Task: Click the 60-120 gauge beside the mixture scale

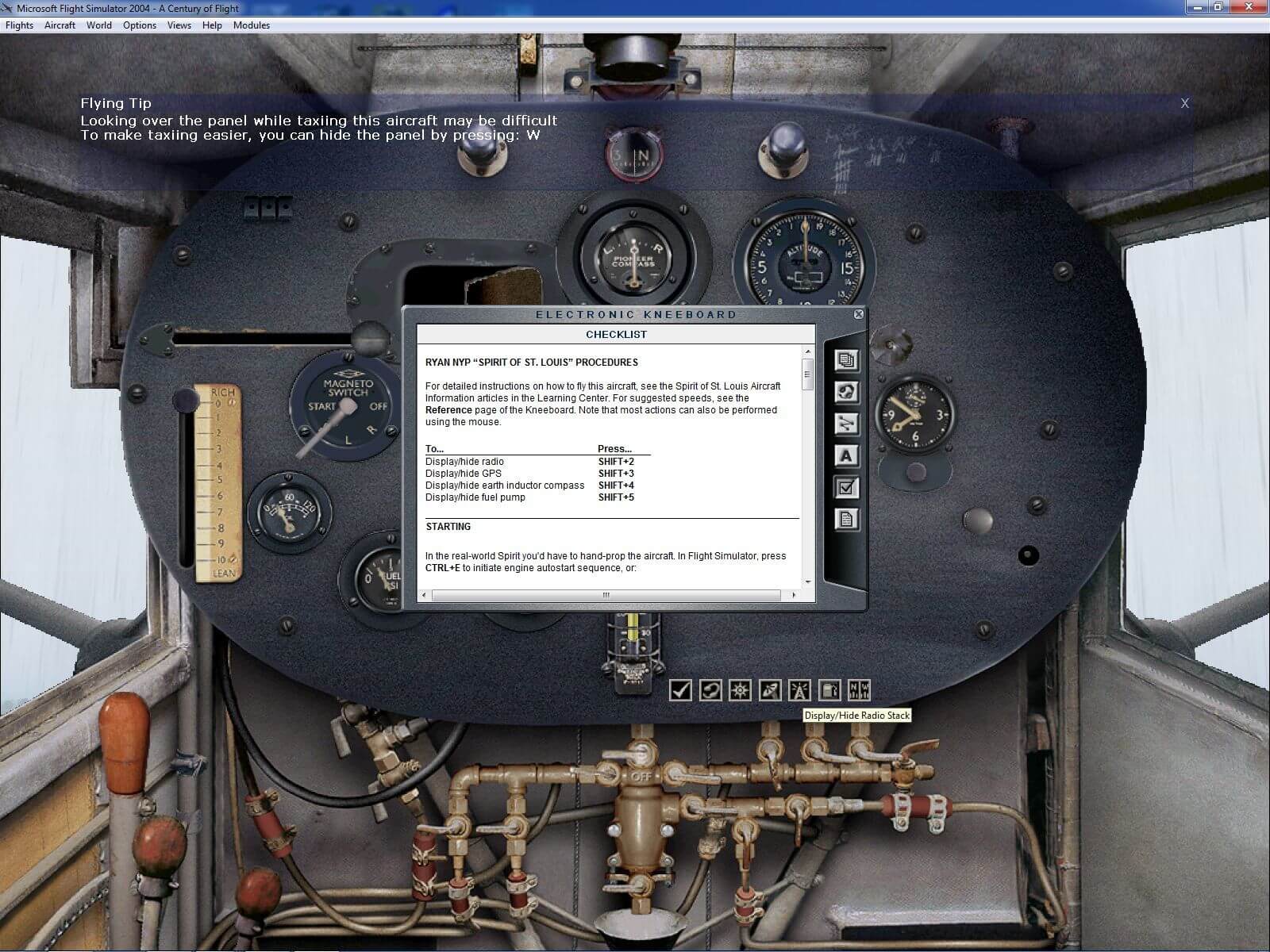Action: click(x=289, y=512)
